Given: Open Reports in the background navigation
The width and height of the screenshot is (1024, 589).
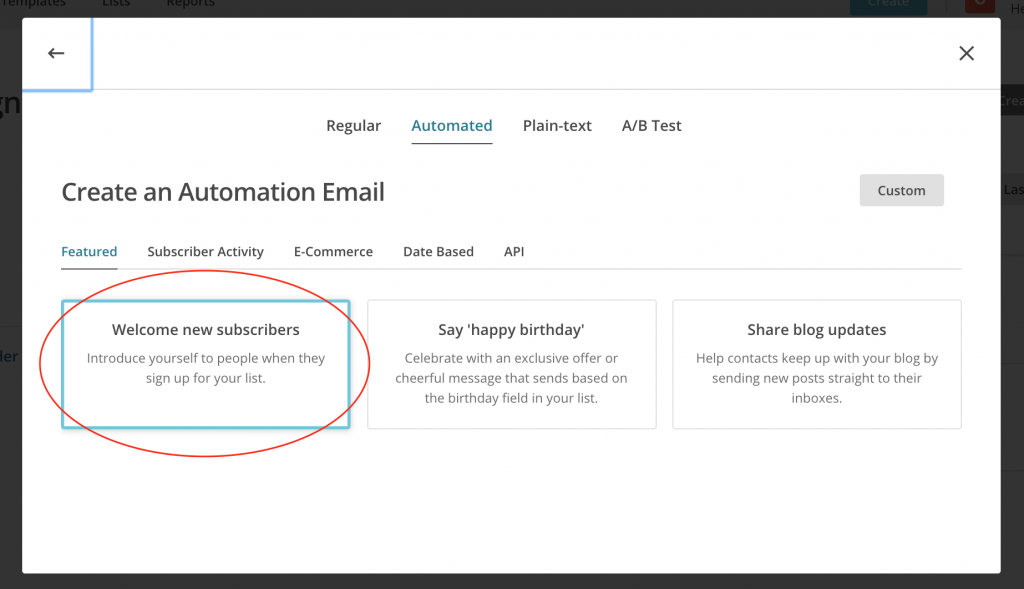Looking at the screenshot, I should (190, 4).
